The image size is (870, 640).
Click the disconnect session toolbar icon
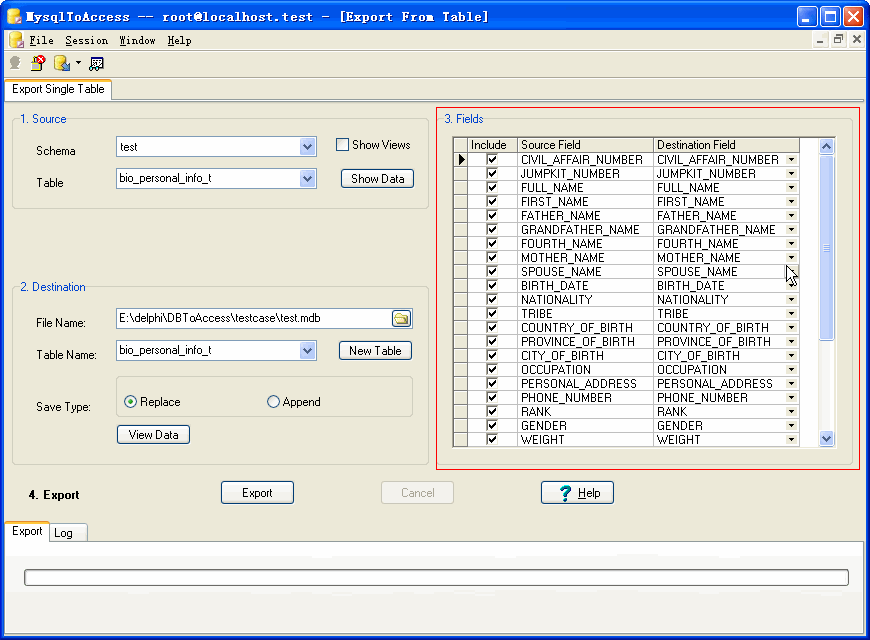coord(38,64)
